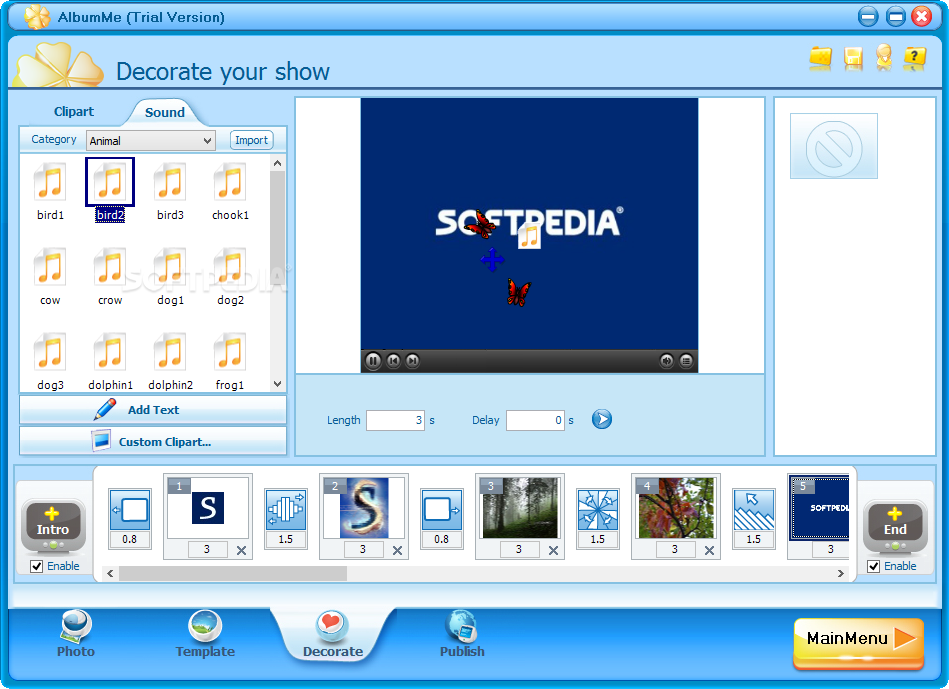Screen dimensions: 949x689
Task: Toggle Enable checkbox under End
Action: (873, 566)
